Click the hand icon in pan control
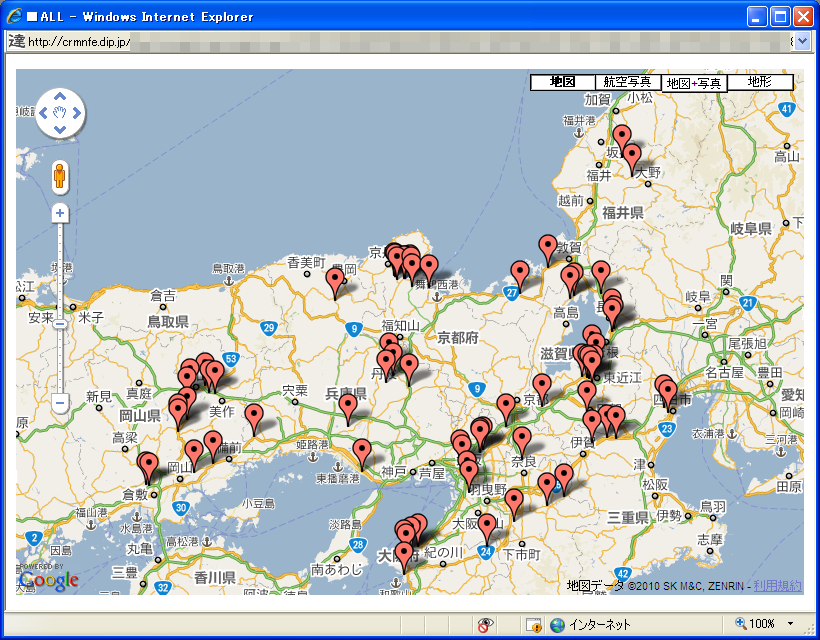This screenshot has height=640, width=820. 60,112
